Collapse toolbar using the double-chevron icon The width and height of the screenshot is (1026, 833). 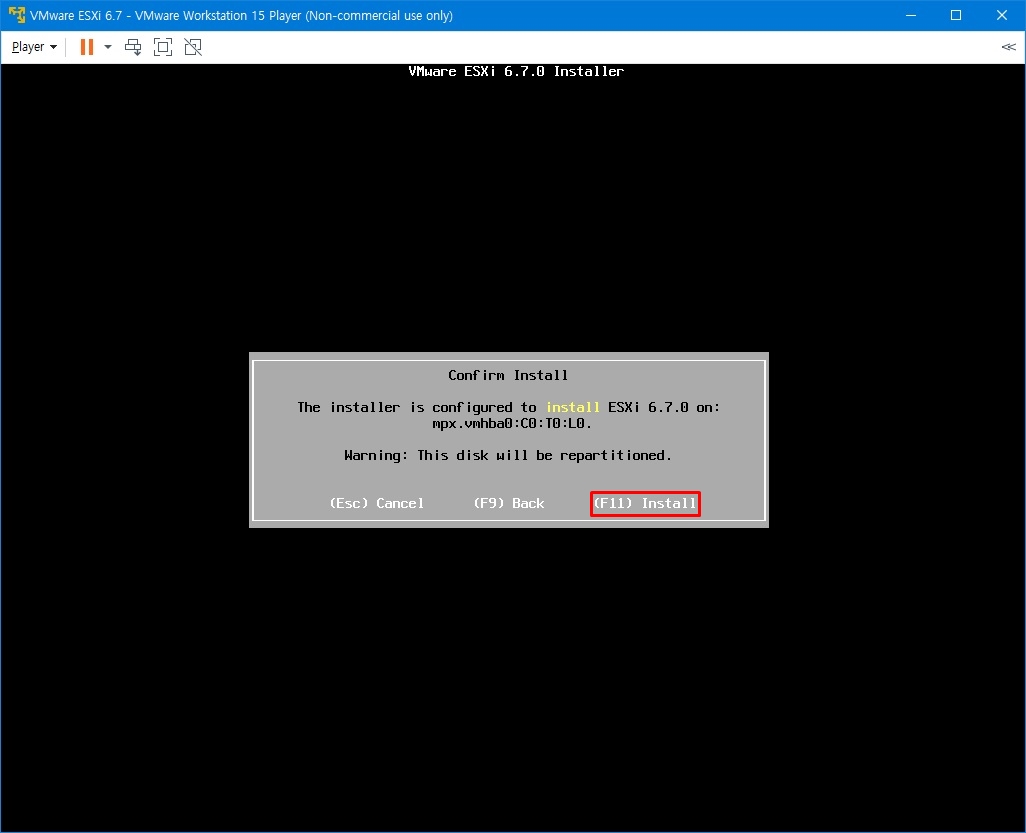[x=1008, y=47]
